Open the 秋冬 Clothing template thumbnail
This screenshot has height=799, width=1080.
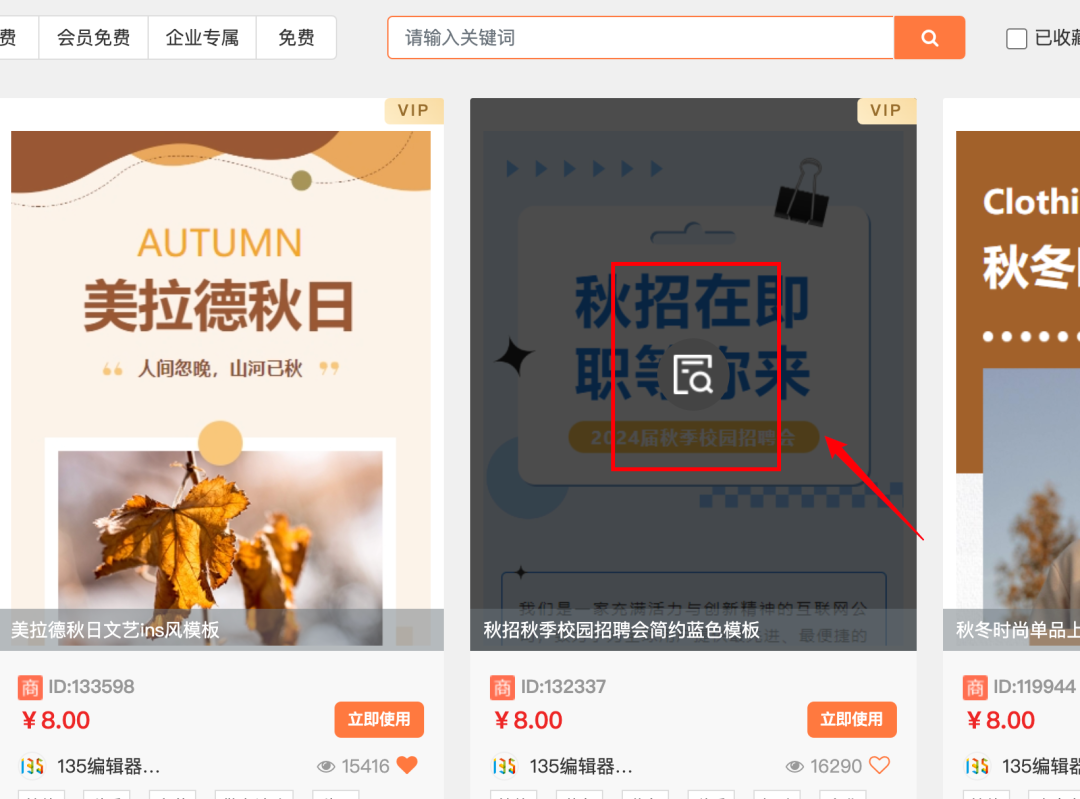pyautogui.click(x=1011, y=374)
